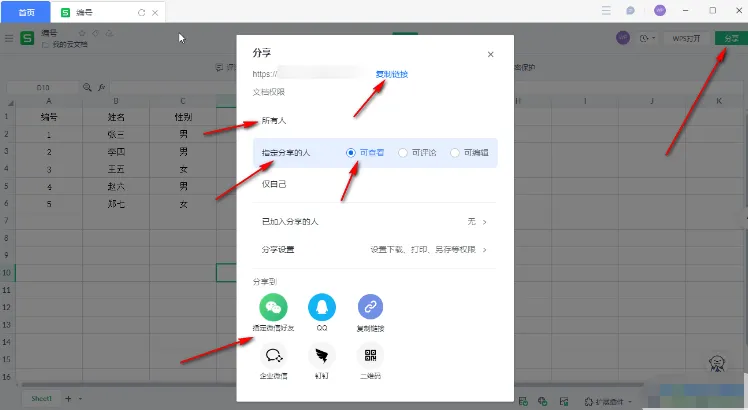Click the tag icon next to the star
748x410 pixels.
click(96, 33)
